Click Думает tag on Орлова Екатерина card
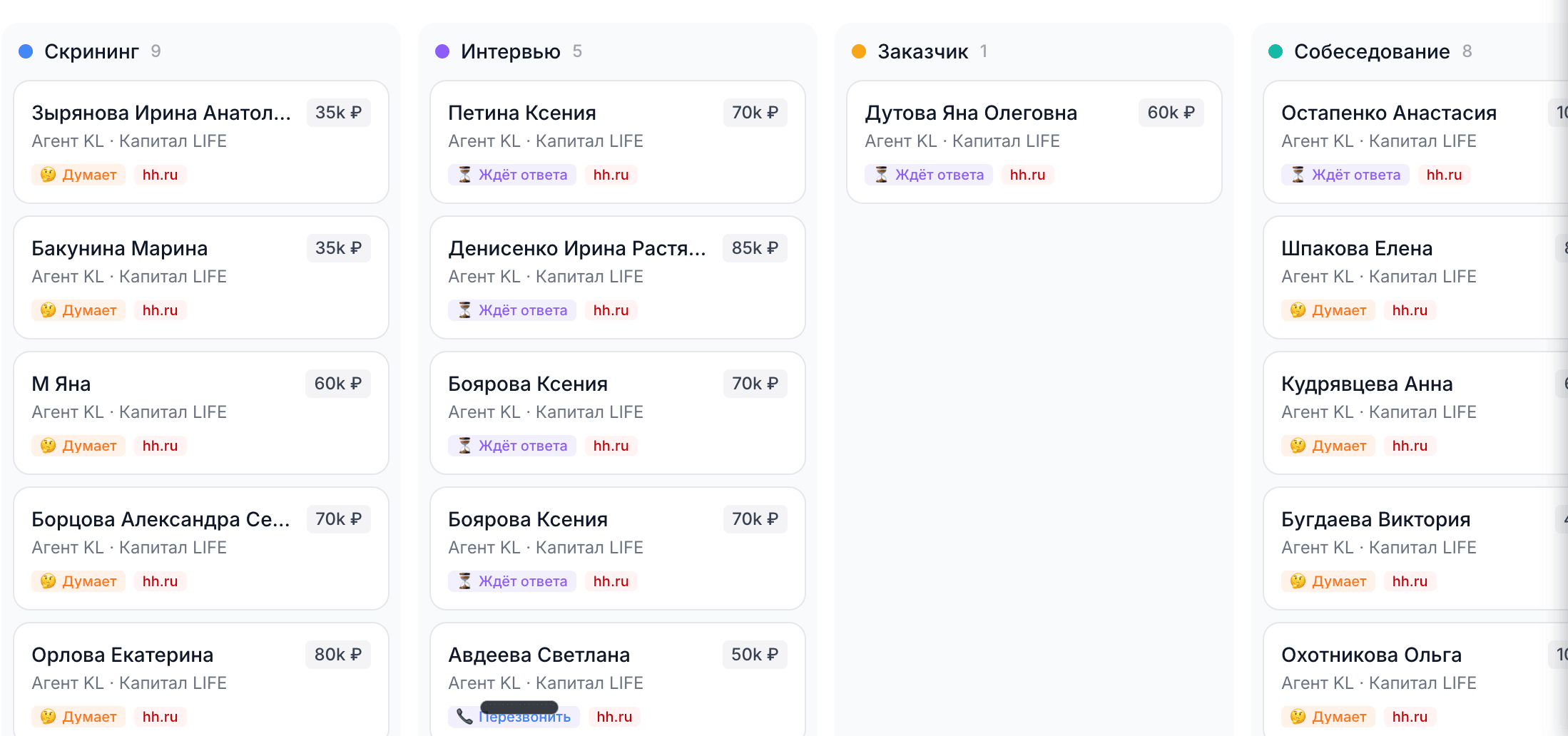Image resolution: width=1568 pixels, height=736 pixels. pos(78,717)
